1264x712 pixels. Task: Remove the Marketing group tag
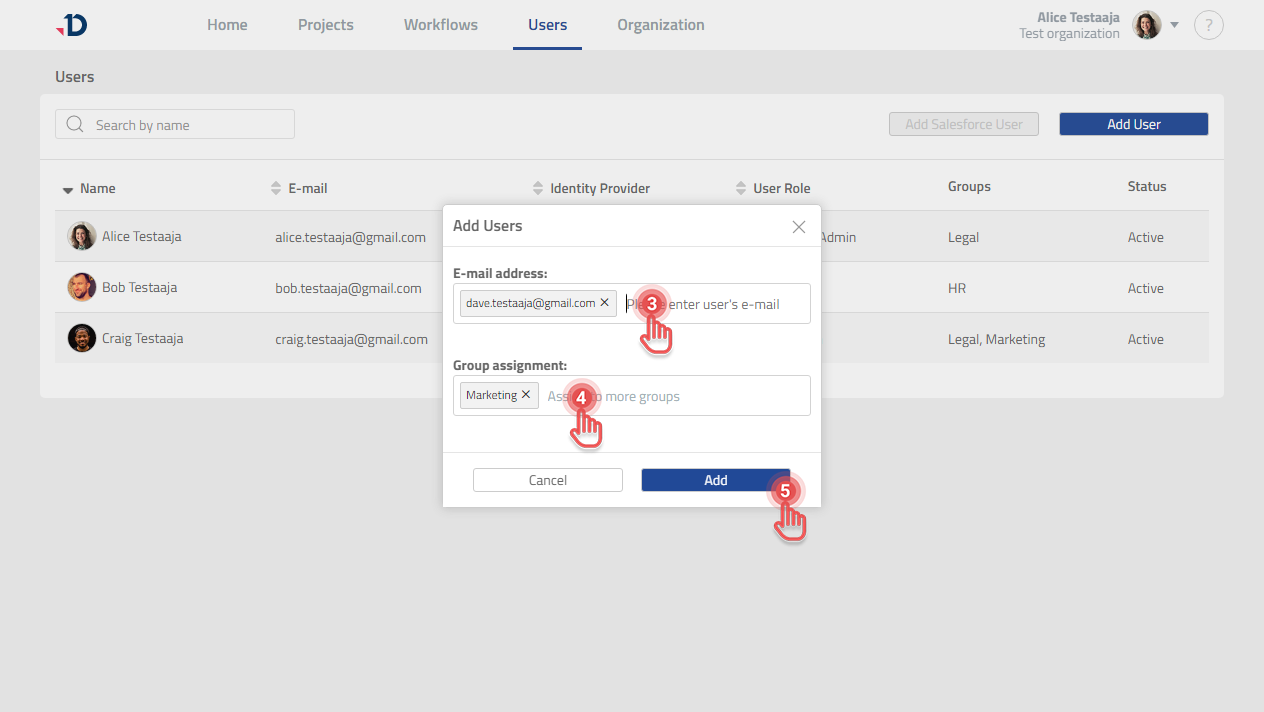[526, 395]
